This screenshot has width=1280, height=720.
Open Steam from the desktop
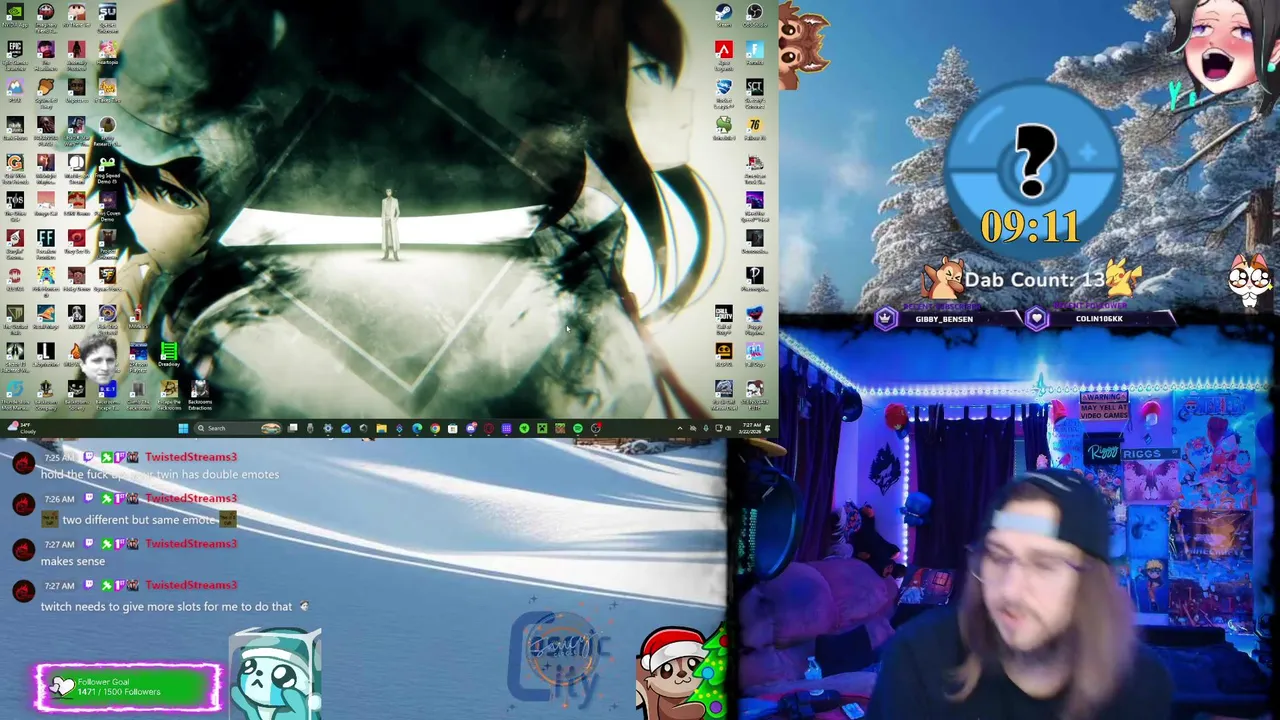[723, 17]
